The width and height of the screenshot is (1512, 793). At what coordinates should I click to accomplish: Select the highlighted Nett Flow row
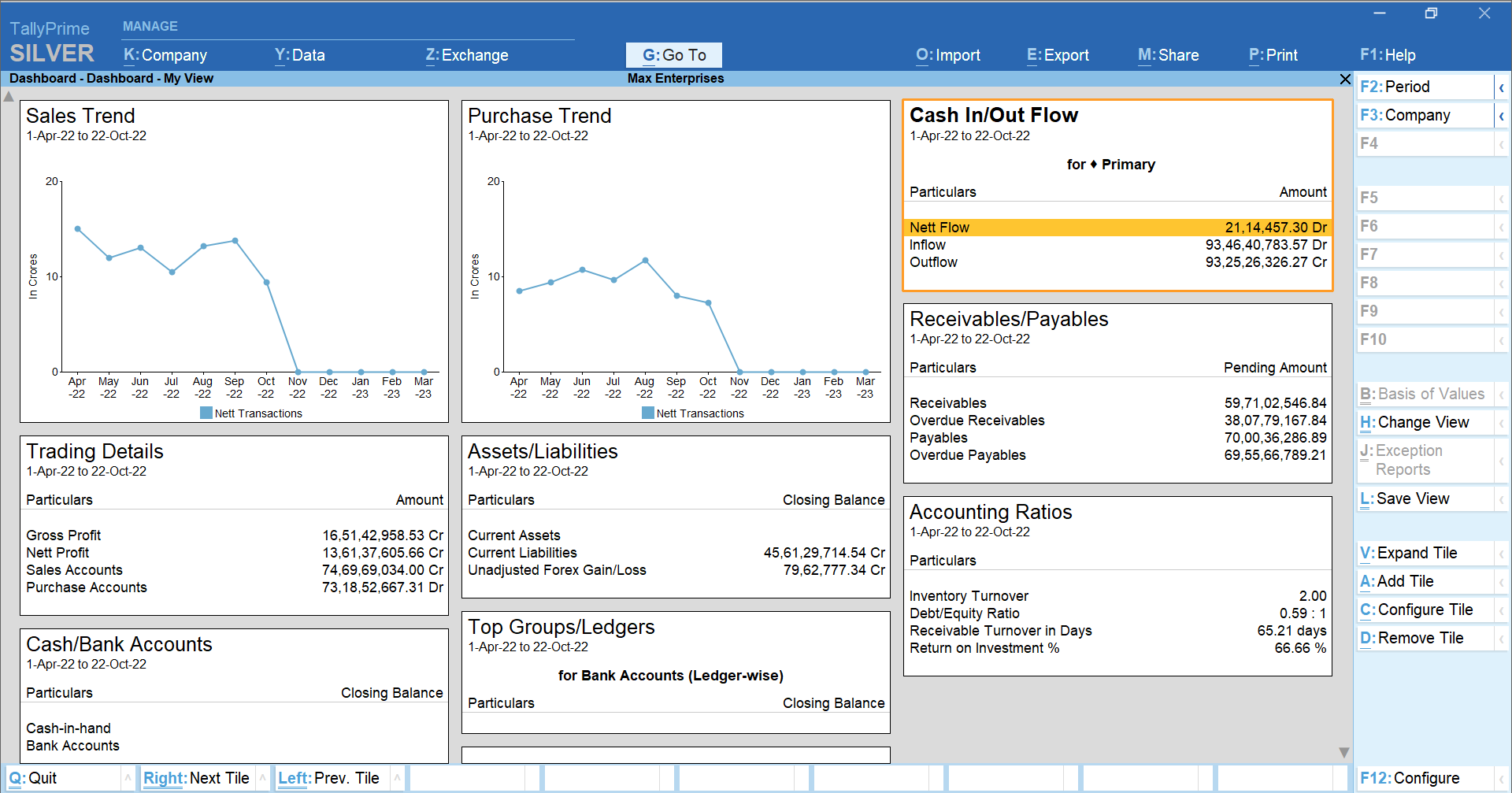coord(1117,227)
